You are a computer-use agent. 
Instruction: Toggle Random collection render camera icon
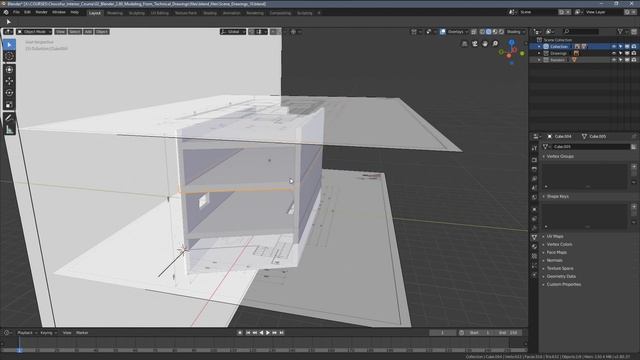[634, 60]
